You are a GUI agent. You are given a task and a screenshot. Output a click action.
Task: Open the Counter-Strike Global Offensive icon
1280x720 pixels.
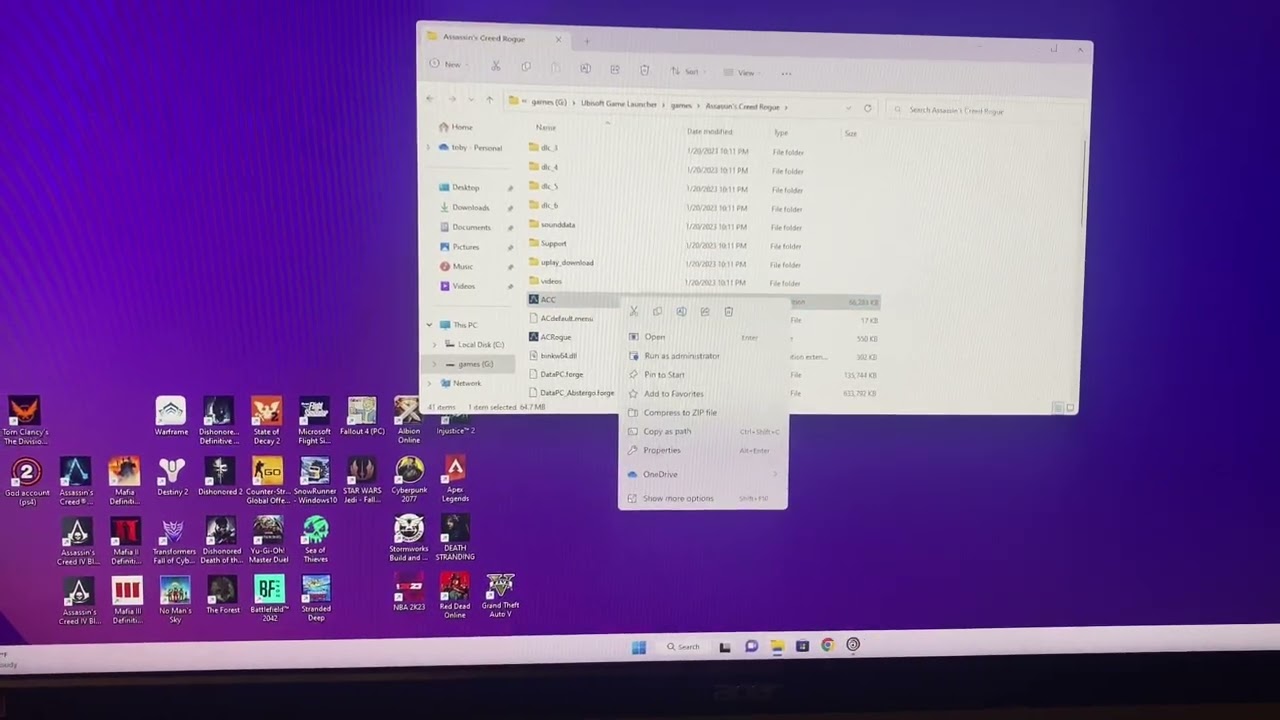coord(267,481)
